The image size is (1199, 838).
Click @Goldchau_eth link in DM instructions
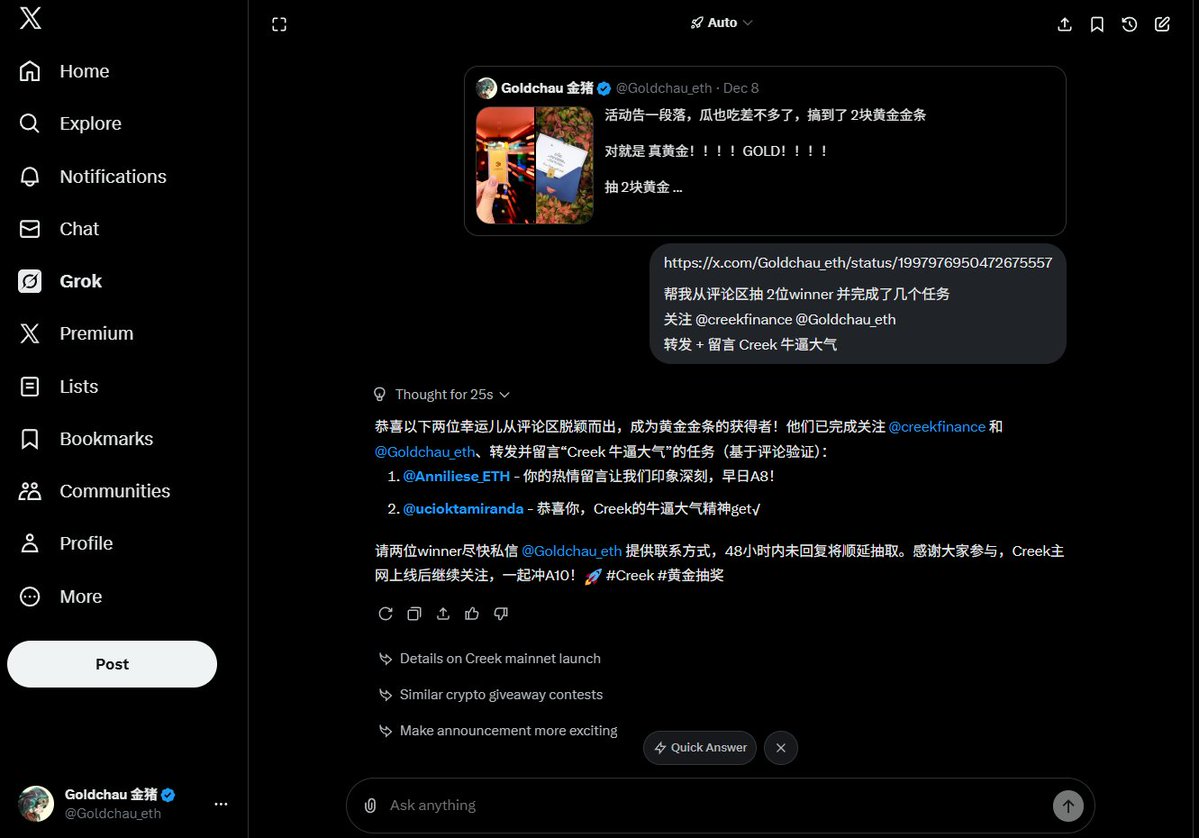point(572,551)
